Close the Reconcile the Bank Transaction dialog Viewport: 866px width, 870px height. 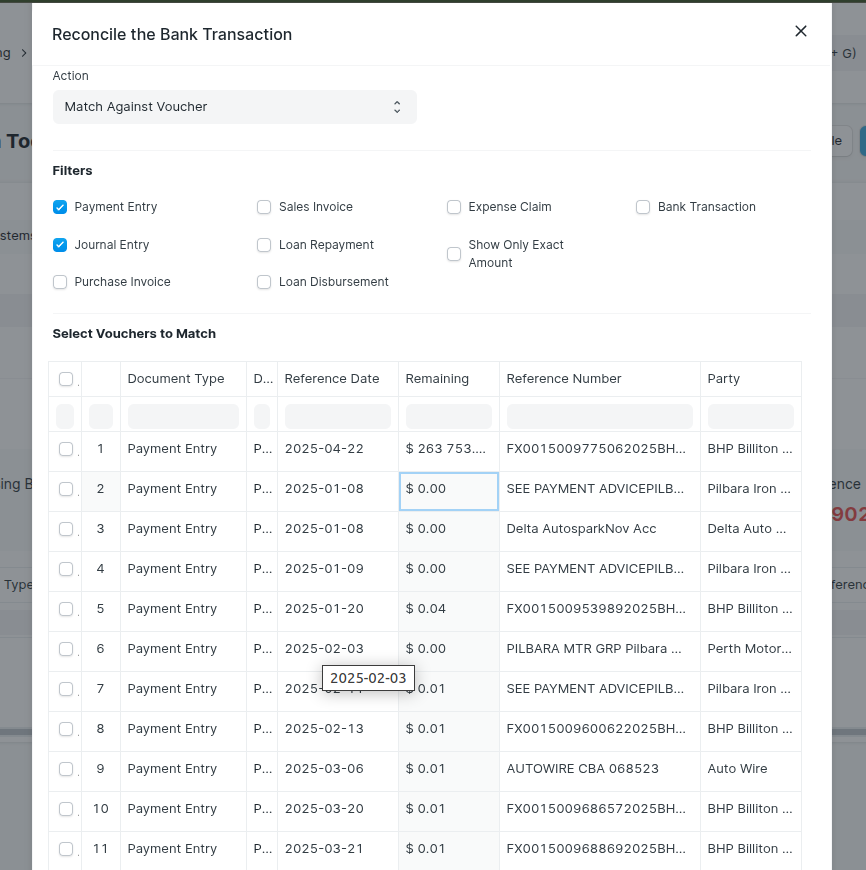pyautogui.click(x=800, y=31)
